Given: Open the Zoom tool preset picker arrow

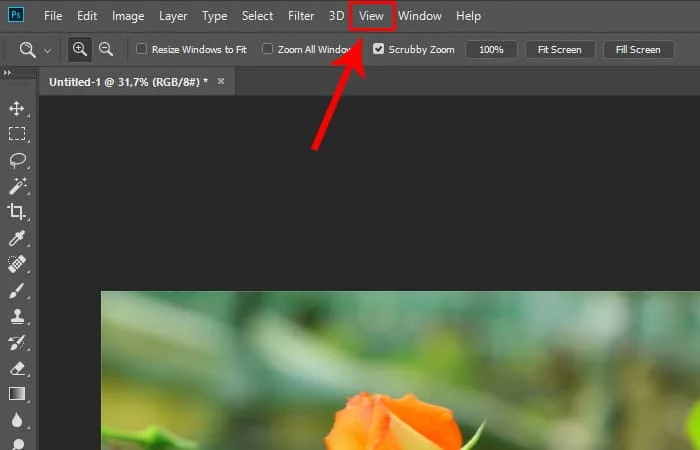Looking at the screenshot, I should click(x=47, y=50).
